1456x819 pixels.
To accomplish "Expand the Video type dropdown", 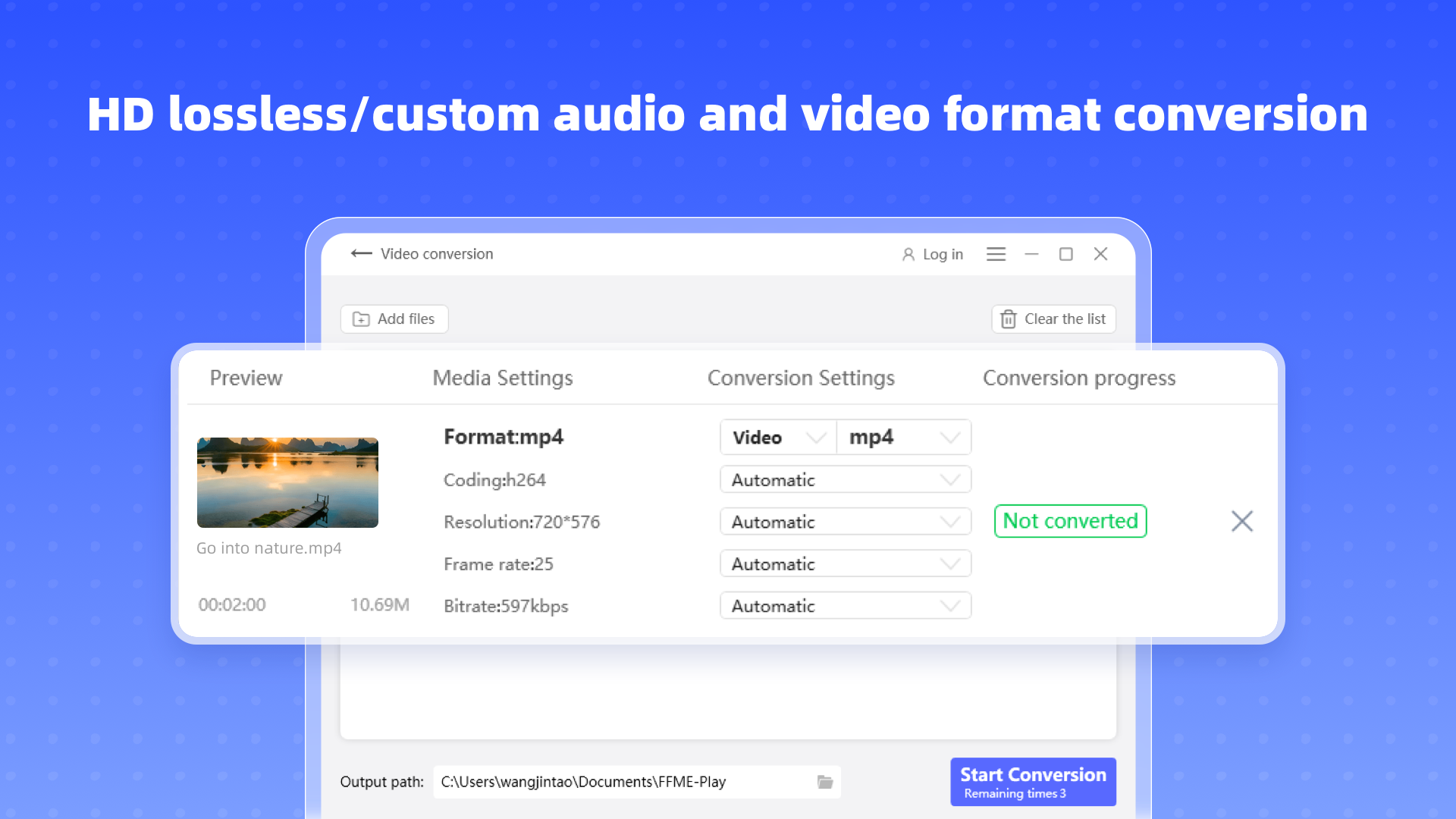I will [778, 438].
